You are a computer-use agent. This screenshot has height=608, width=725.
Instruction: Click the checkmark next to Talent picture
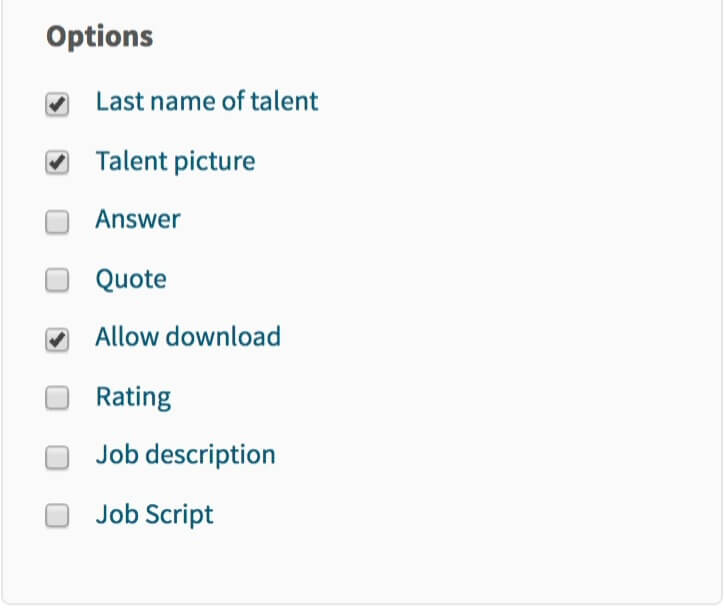point(57,163)
